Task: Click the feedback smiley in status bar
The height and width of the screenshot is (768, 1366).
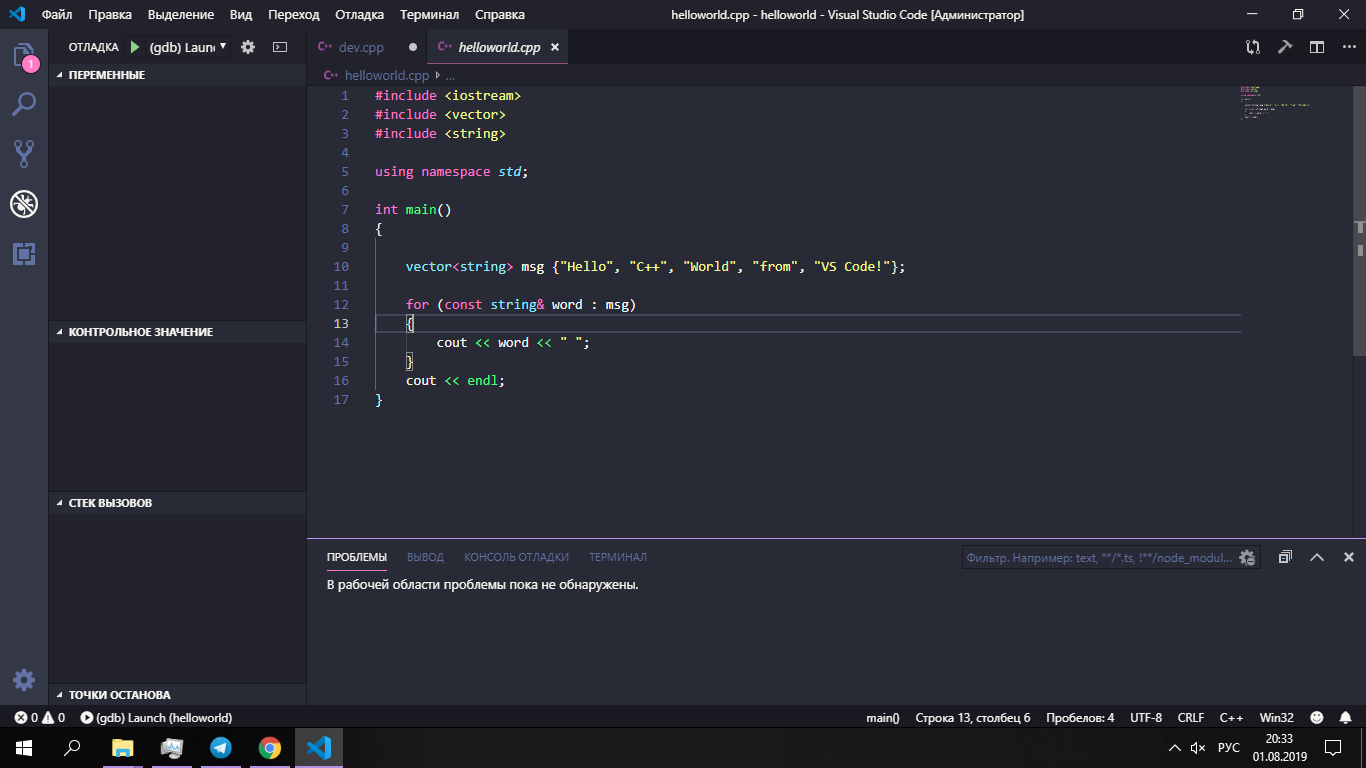Action: [1317, 718]
